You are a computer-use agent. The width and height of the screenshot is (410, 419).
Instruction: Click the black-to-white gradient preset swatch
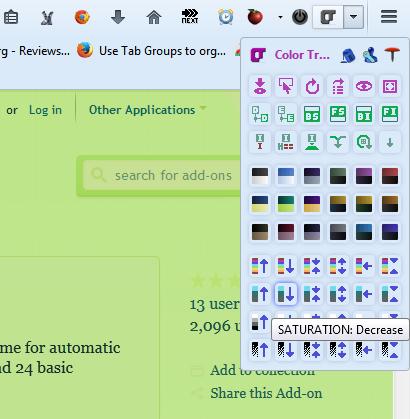coord(260,176)
